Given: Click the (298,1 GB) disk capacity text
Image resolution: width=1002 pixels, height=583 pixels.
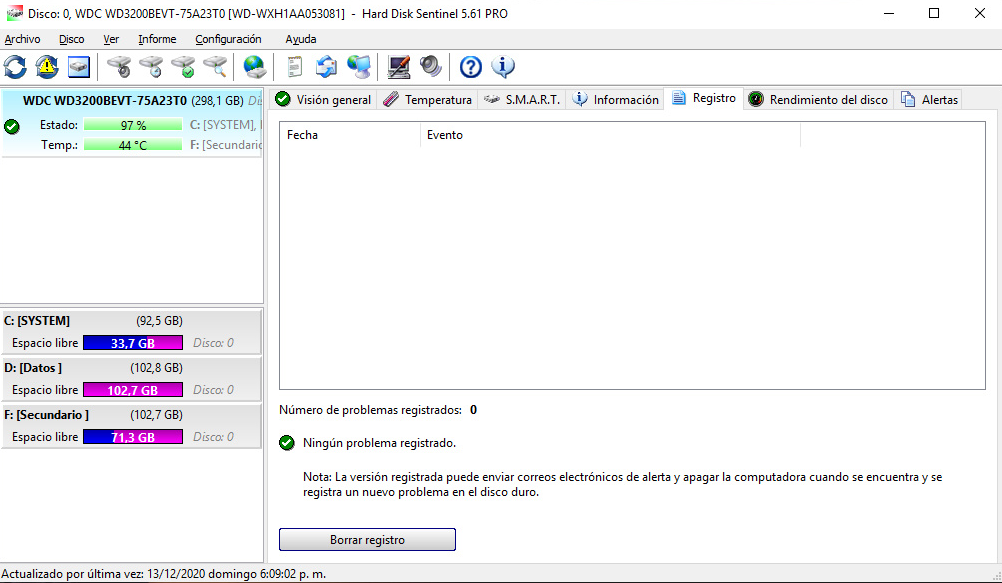Looking at the screenshot, I should click(217, 100).
